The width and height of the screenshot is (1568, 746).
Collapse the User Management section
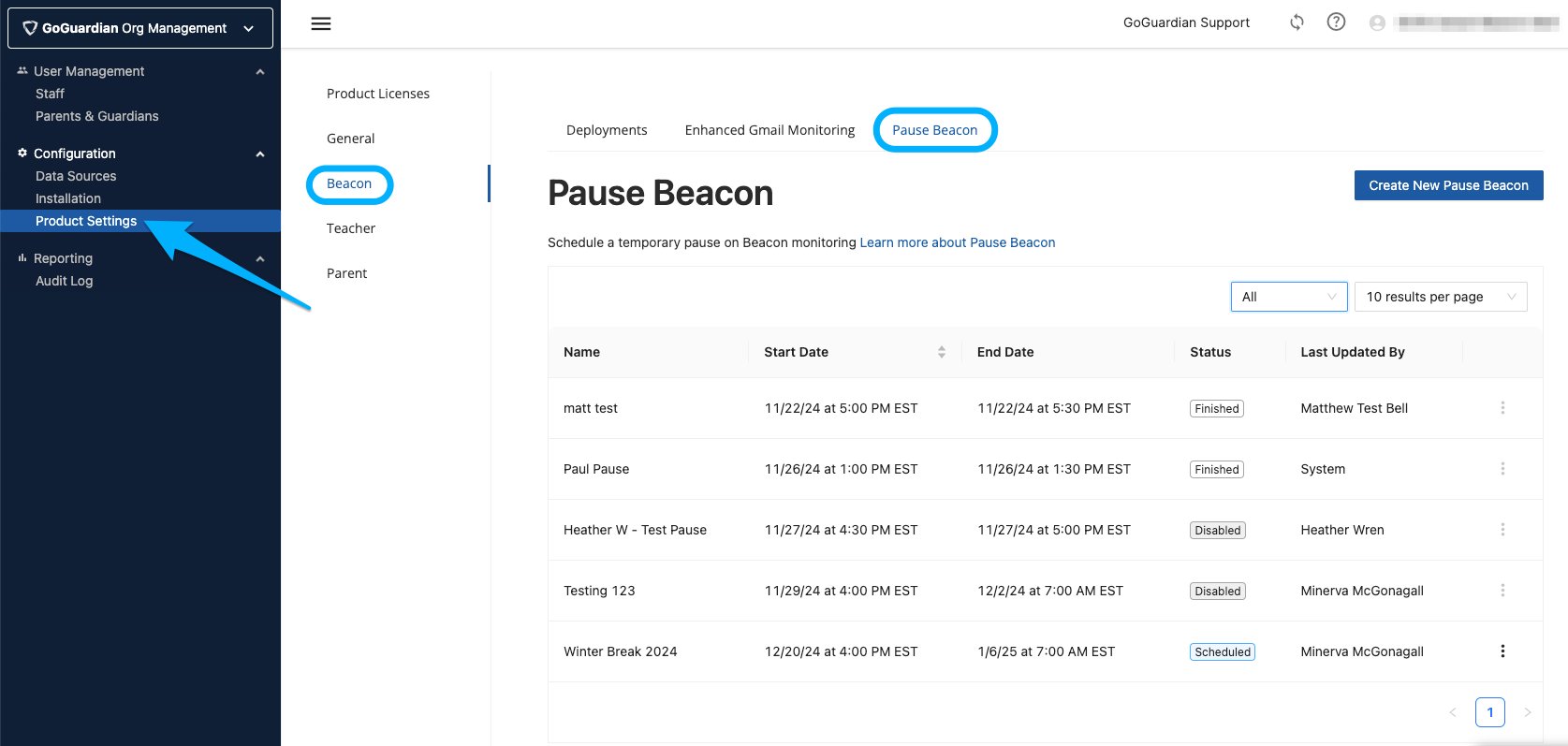click(x=260, y=72)
